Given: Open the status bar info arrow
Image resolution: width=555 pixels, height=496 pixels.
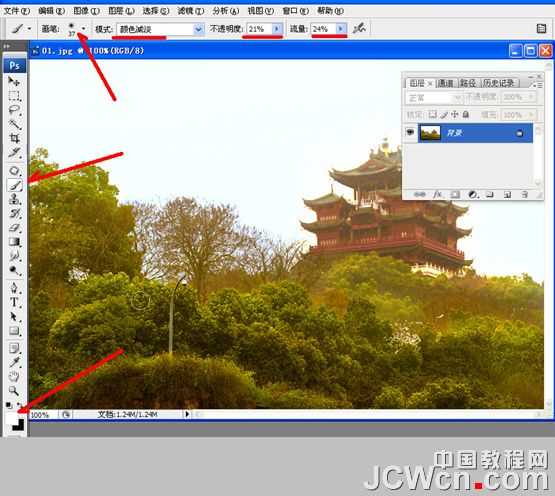Looking at the screenshot, I should (x=187, y=414).
